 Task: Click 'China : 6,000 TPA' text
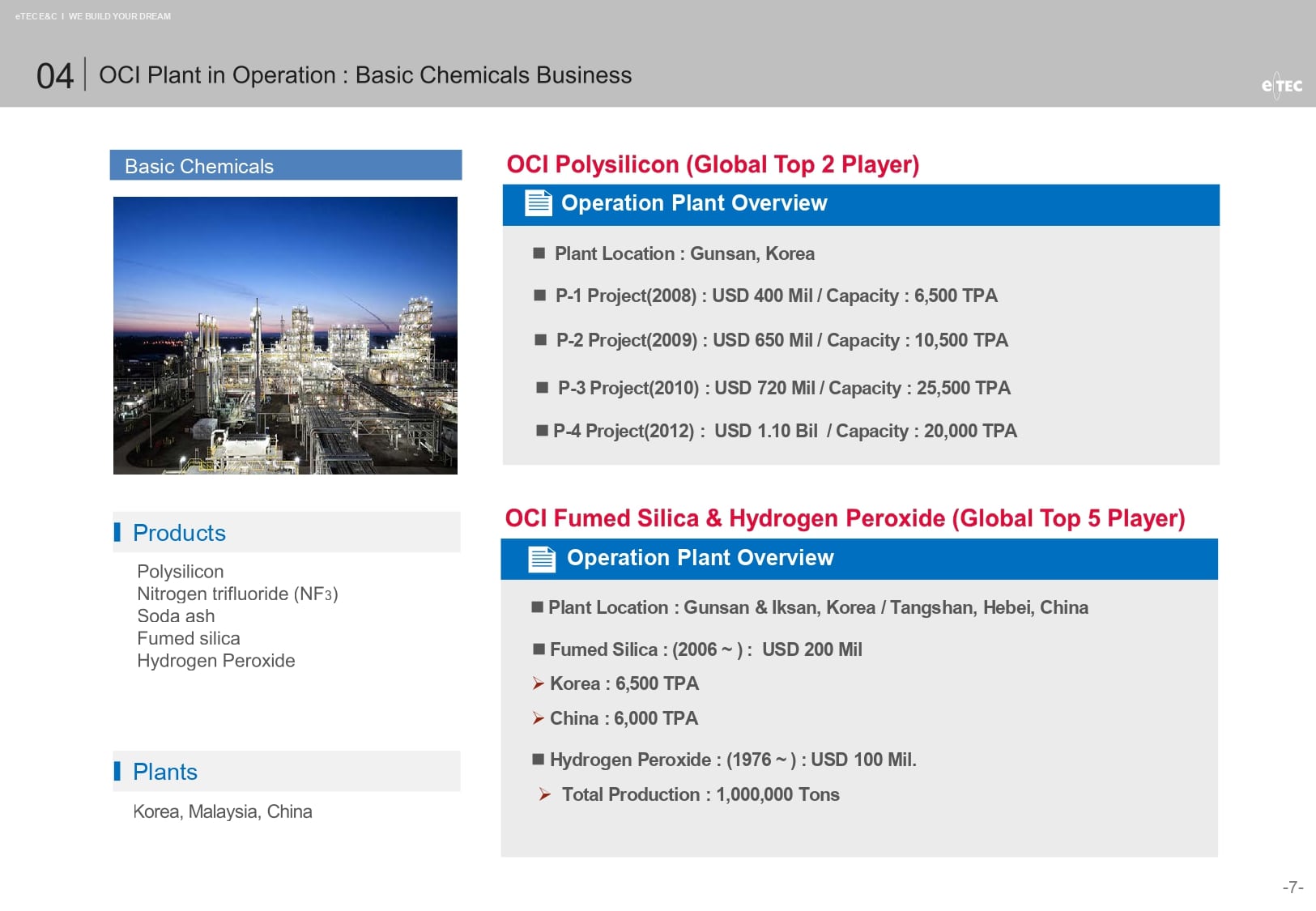(x=624, y=718)
